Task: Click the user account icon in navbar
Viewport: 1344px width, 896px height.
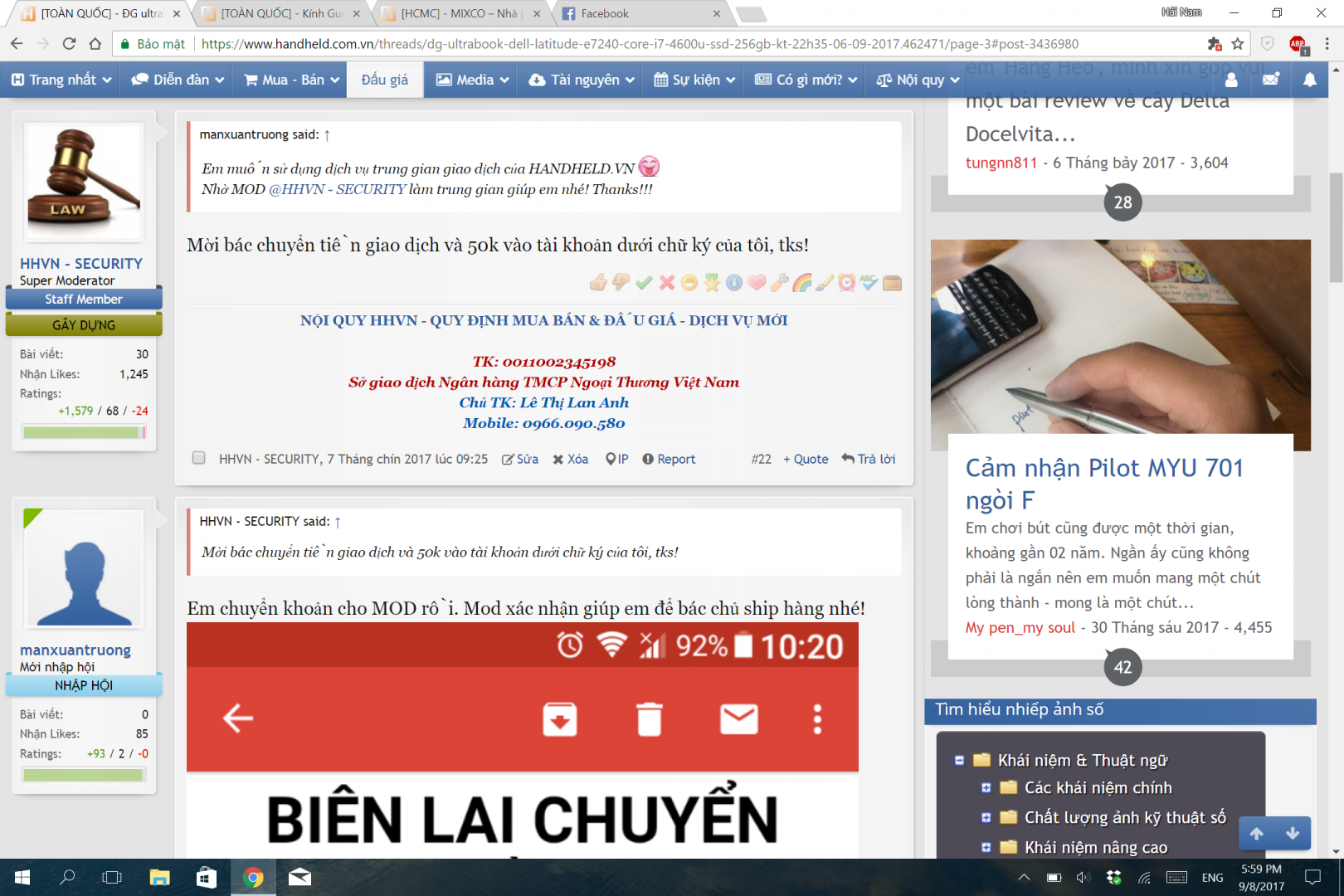Action: [1231, 80]
